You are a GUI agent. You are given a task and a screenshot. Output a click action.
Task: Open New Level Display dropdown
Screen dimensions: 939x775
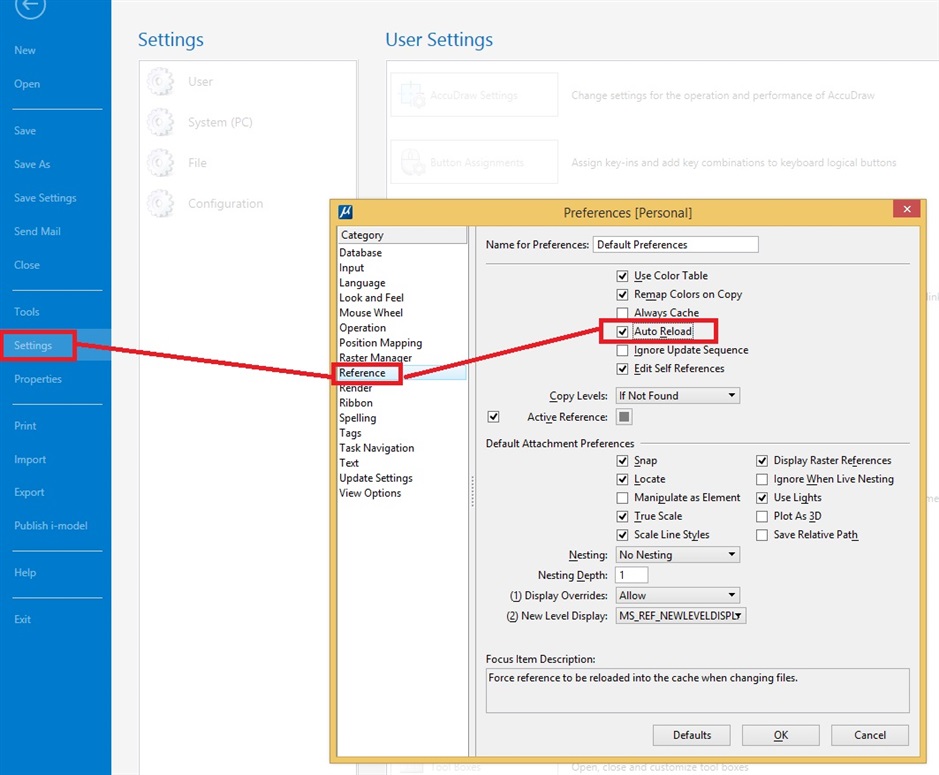click(x=681, y=616)
